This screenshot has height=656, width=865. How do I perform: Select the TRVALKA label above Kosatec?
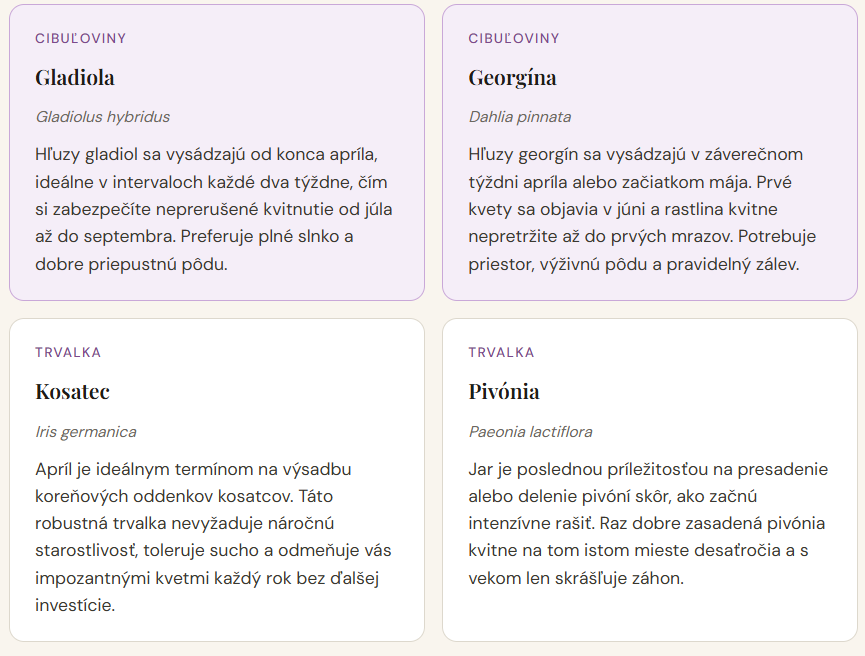[68, 352]
